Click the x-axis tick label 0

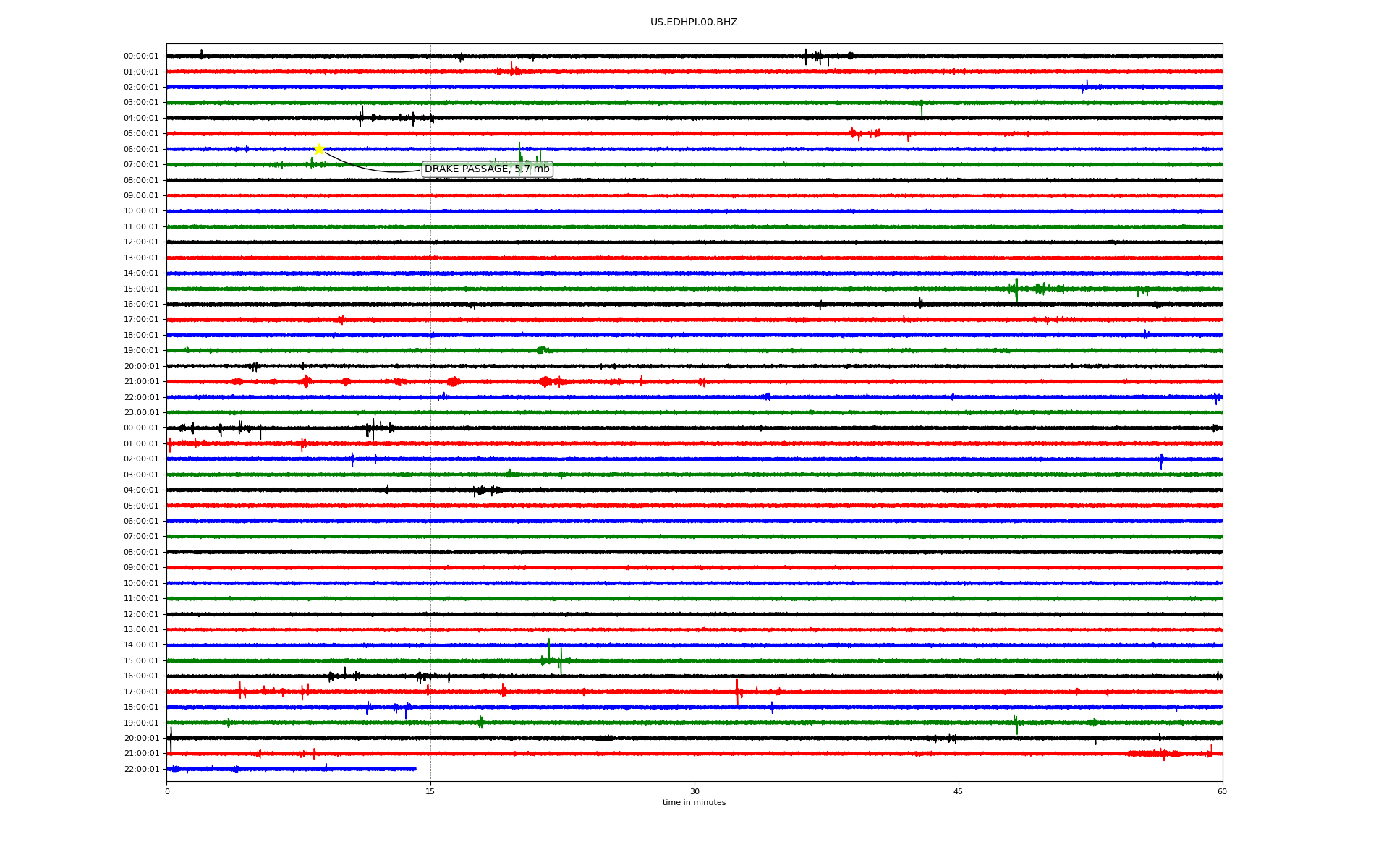[167, 791]
